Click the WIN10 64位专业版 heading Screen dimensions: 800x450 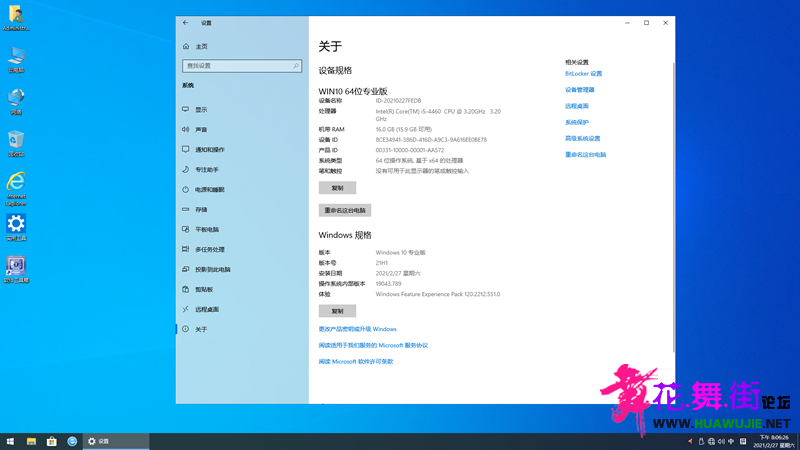point(353,91)
